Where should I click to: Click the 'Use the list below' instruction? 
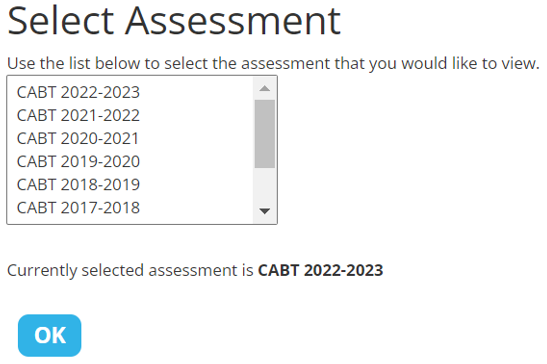[x=274, y=64]
